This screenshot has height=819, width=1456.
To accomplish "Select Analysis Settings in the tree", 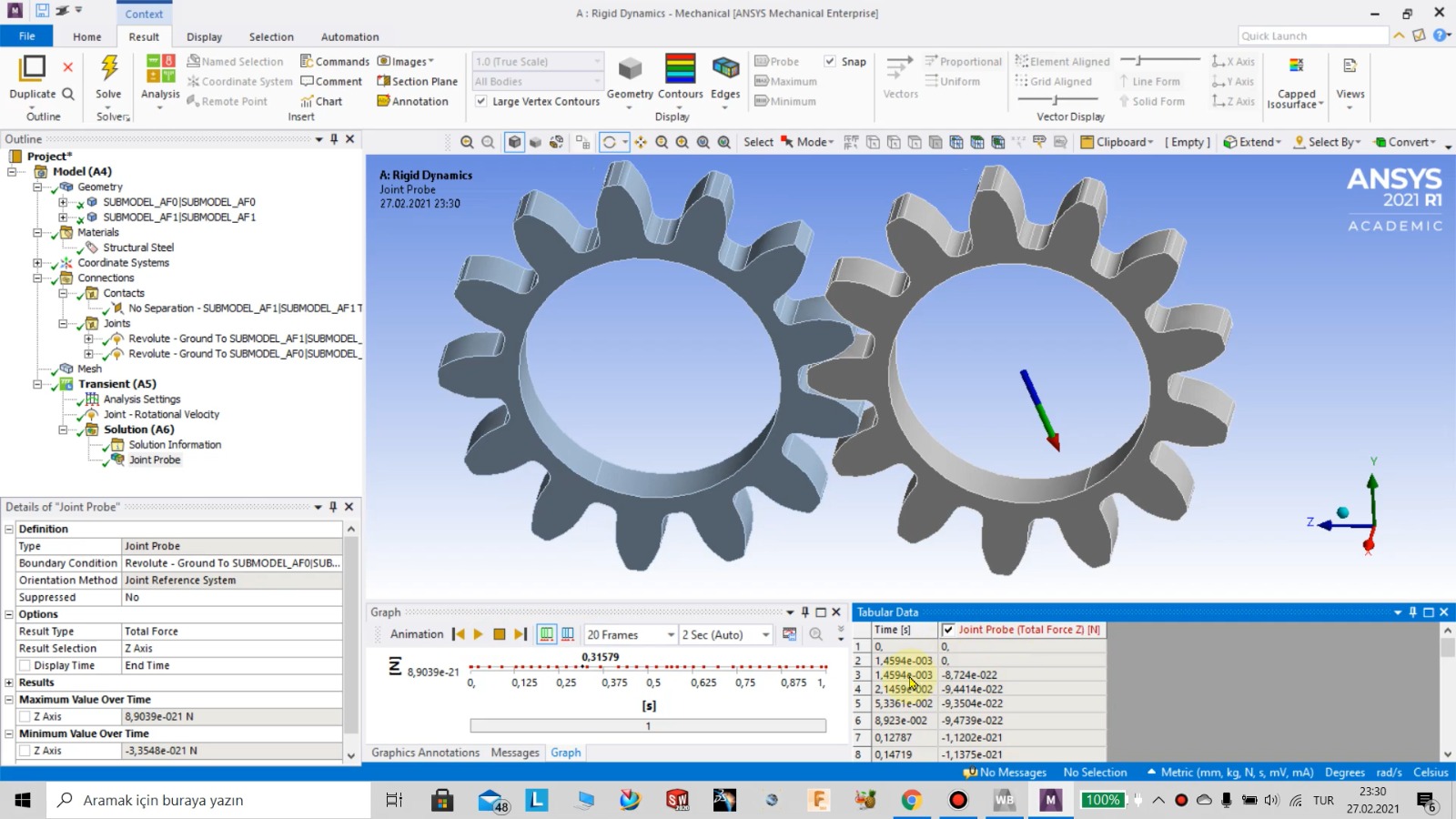I will pos(142,399).
